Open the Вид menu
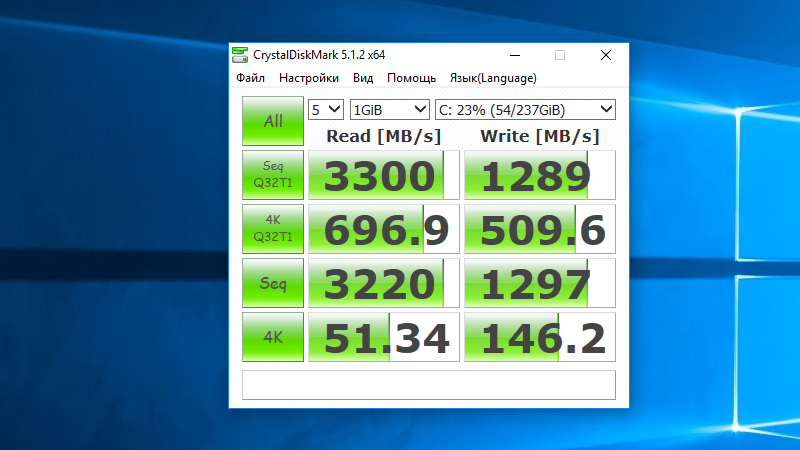Viewport: 800px width, 450px height. point(363,78)
